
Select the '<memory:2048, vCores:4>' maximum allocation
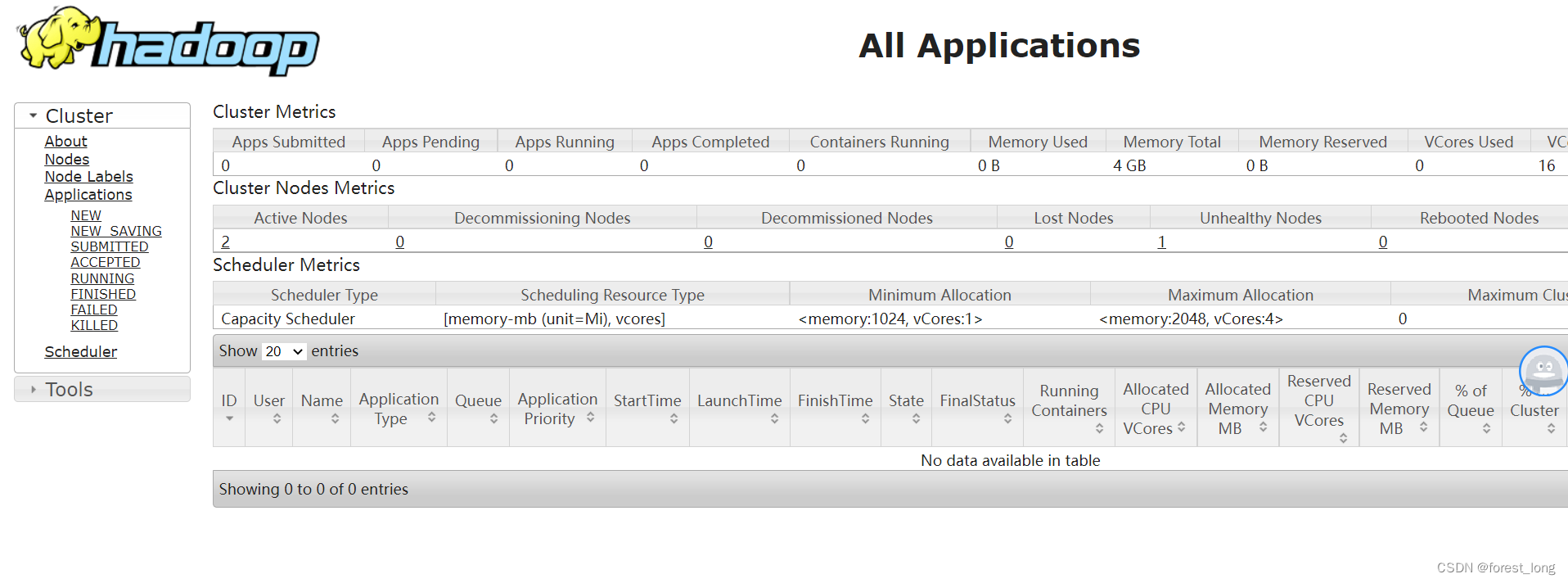[x=1191, y=319]
